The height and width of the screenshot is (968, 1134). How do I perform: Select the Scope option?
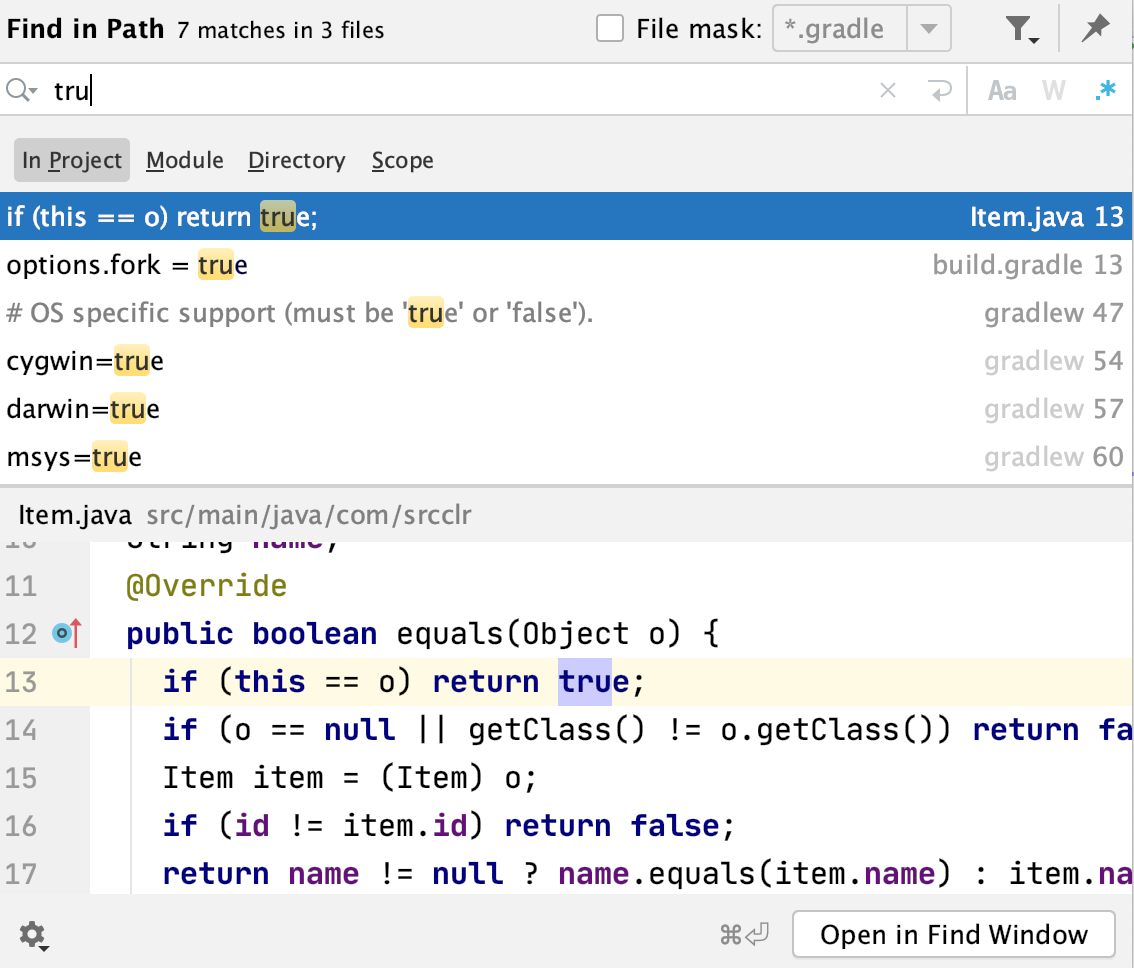point(402,160)
